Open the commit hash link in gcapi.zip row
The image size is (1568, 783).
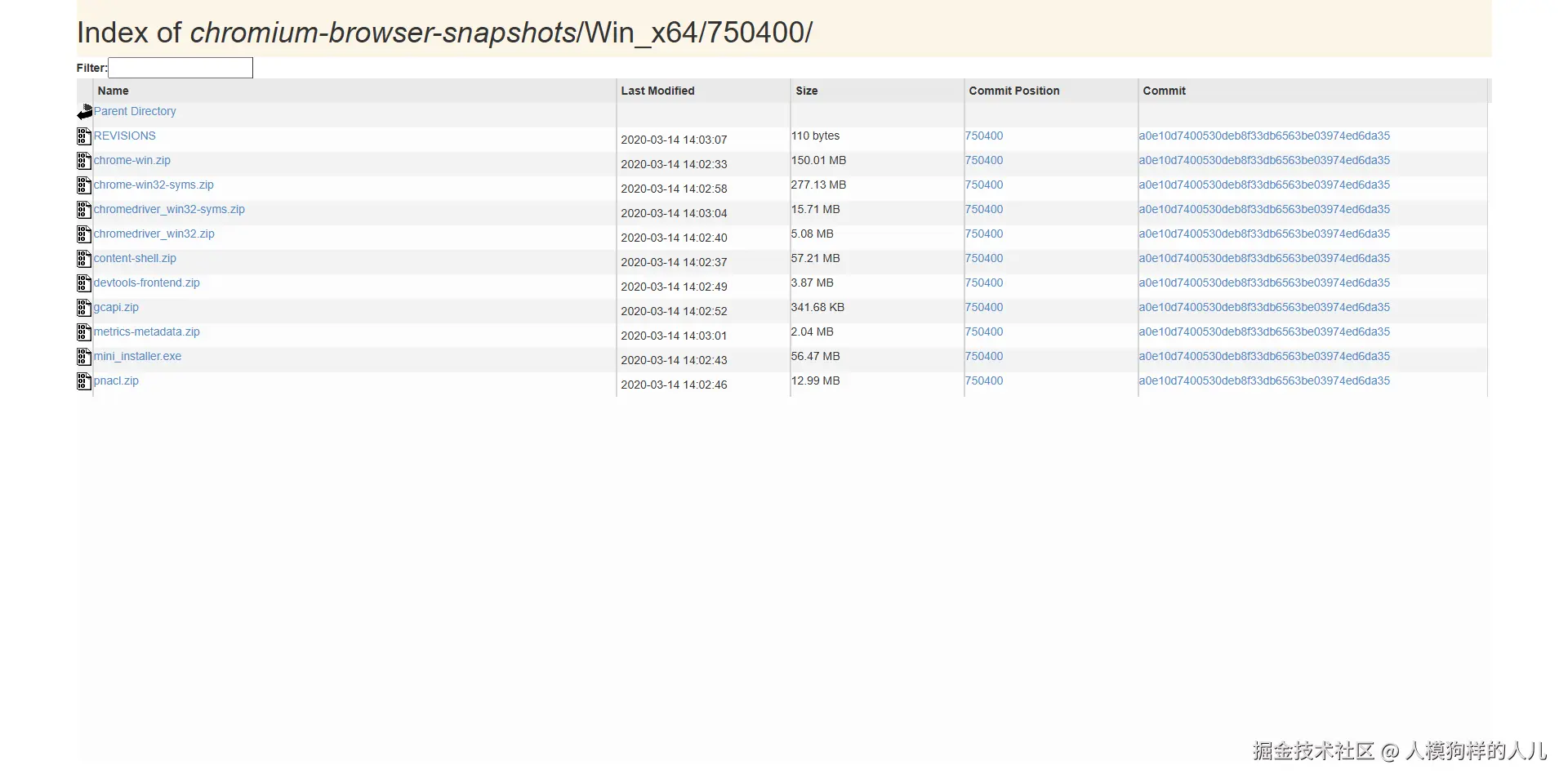1264,307
